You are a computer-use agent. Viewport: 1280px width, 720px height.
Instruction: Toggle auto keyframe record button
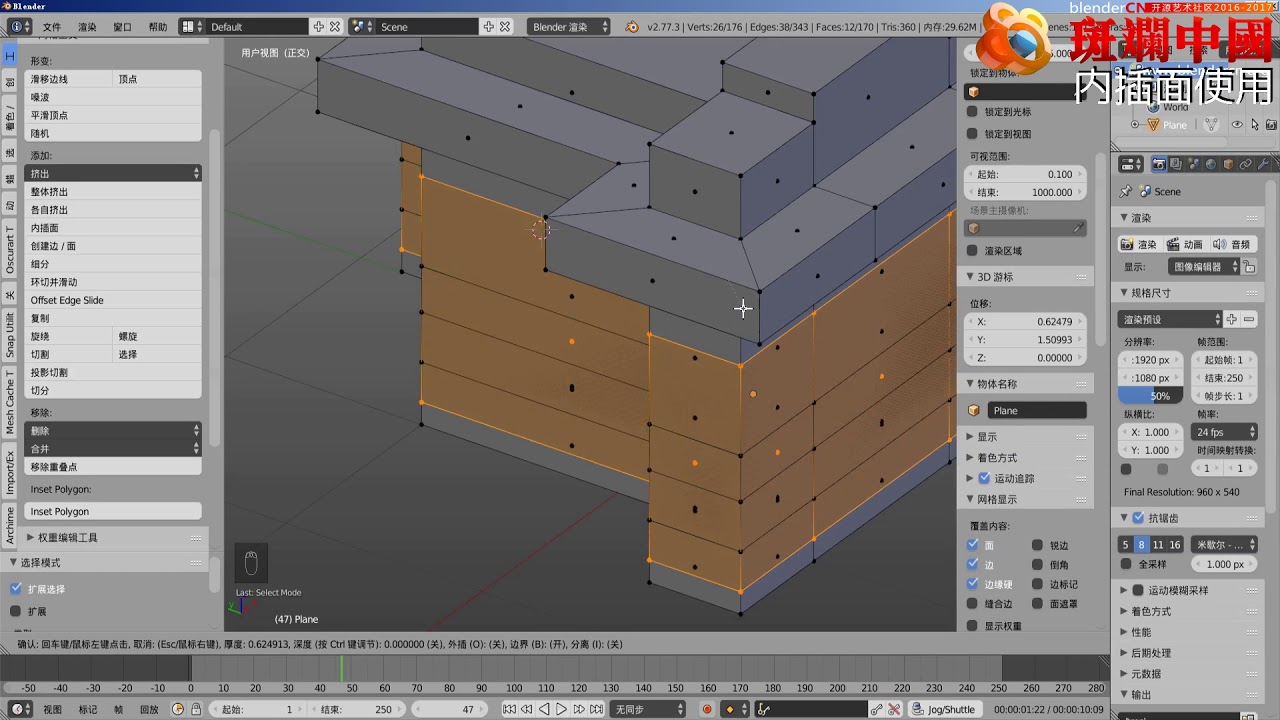tap(707, 709)
